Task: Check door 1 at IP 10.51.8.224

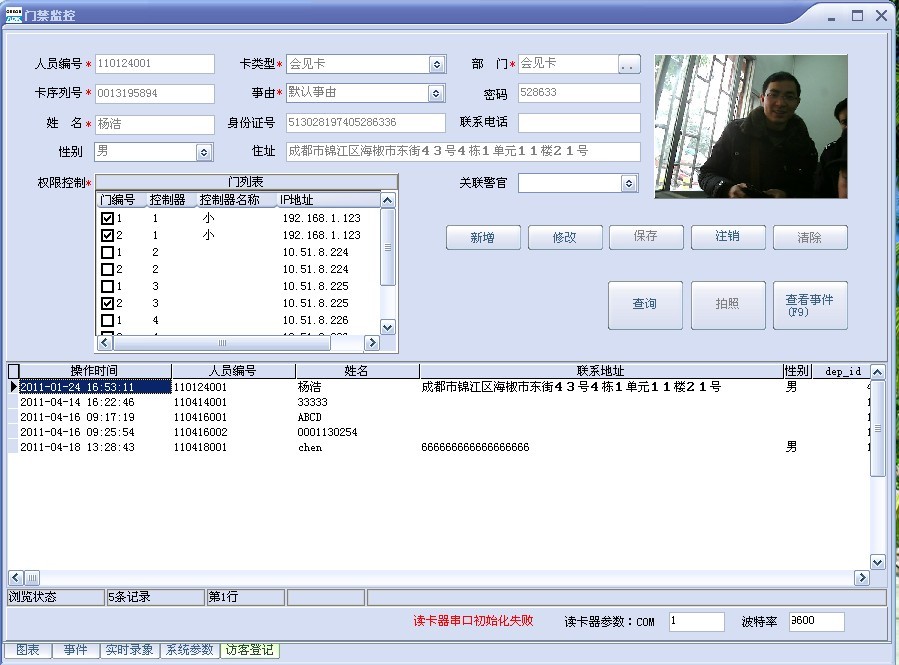Action: coord(107,252)
